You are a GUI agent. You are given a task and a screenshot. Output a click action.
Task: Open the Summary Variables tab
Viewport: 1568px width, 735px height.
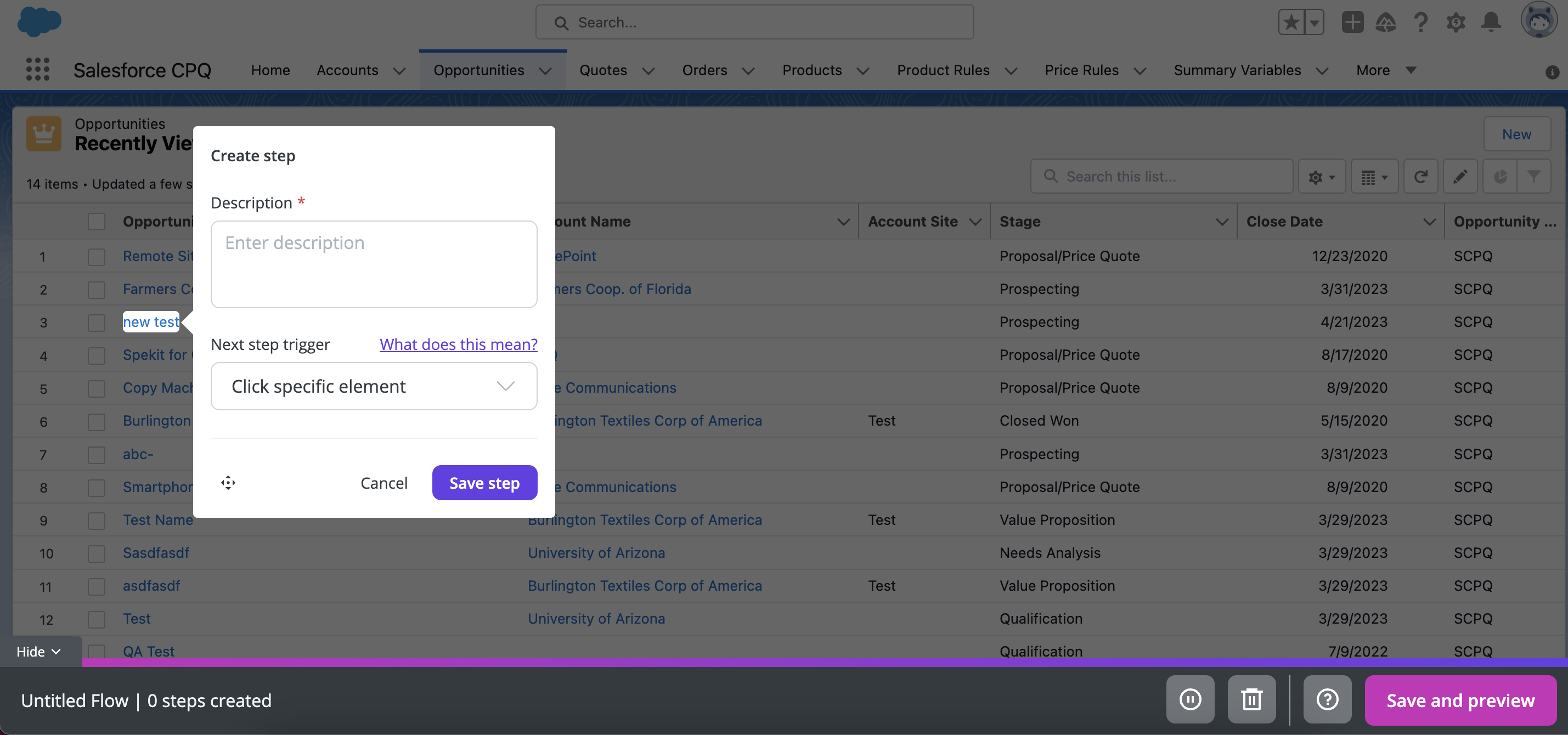(1237, 71)
